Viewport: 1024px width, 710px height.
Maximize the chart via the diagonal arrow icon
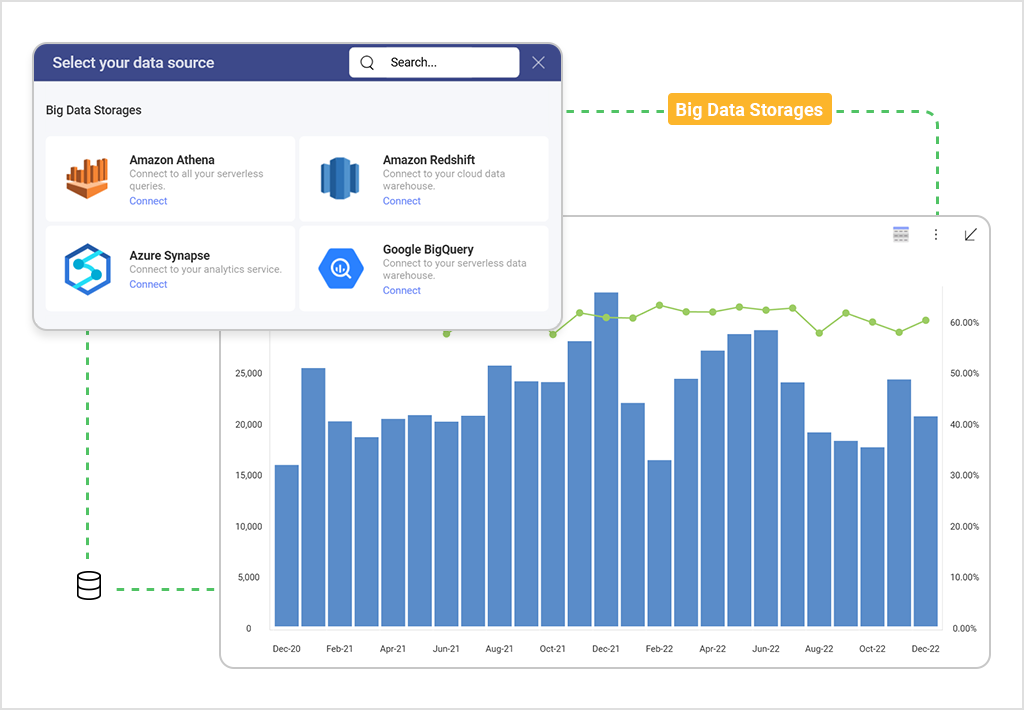(969, 234)
